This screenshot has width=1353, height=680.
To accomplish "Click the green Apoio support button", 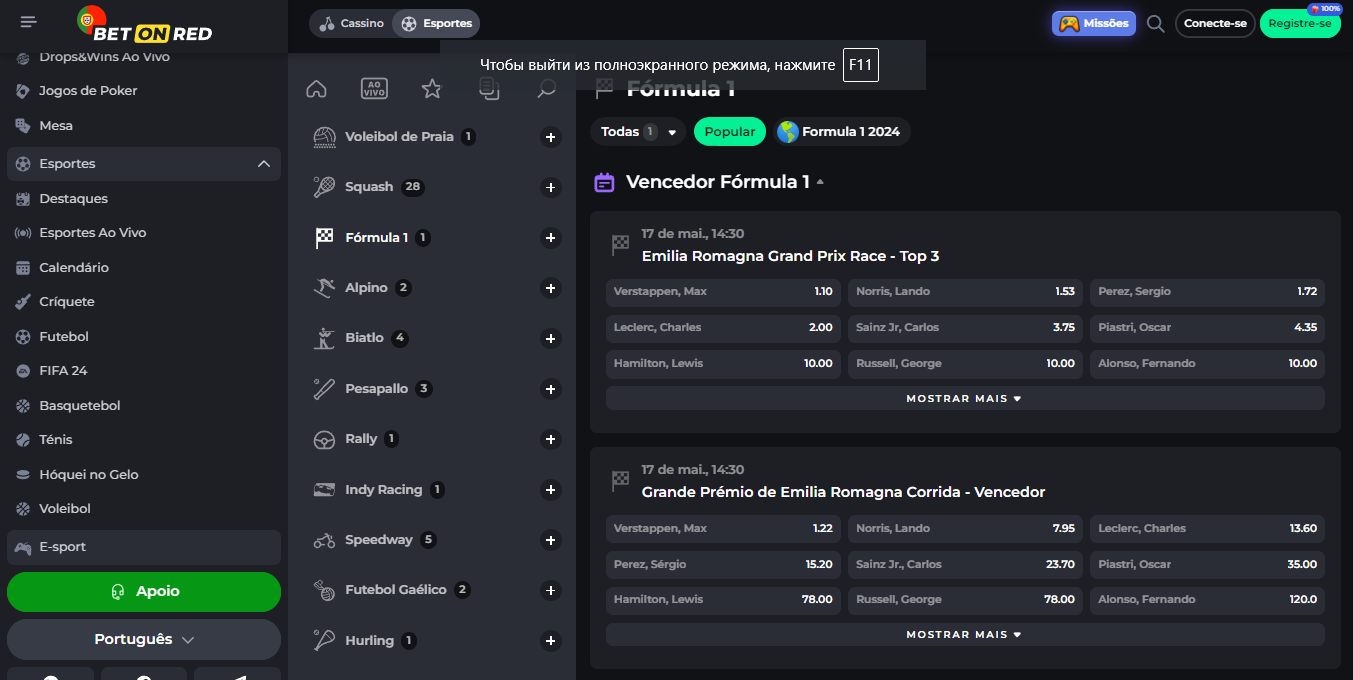I will coord(144,591).
